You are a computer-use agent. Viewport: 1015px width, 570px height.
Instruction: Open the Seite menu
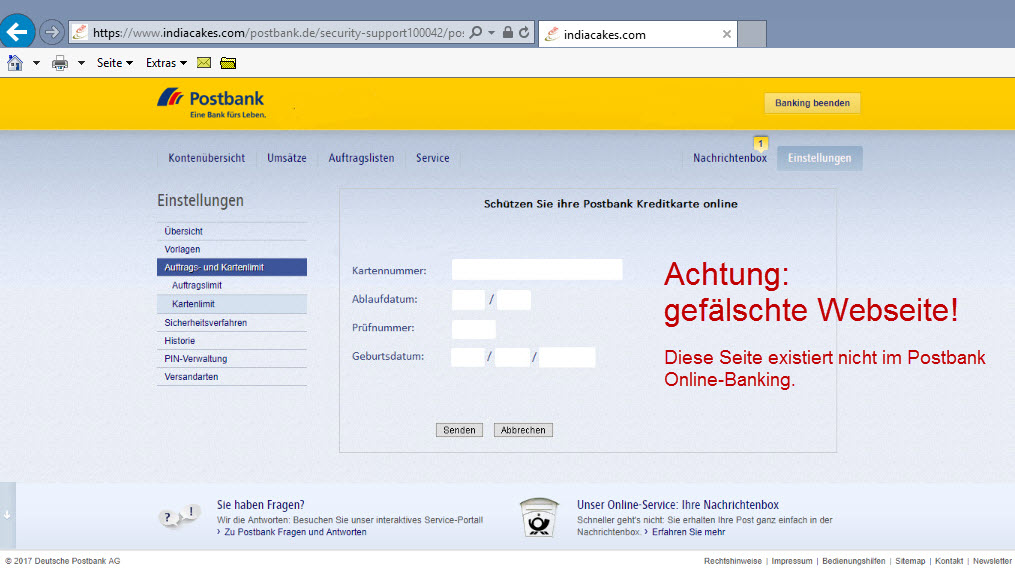coord(115,63)
